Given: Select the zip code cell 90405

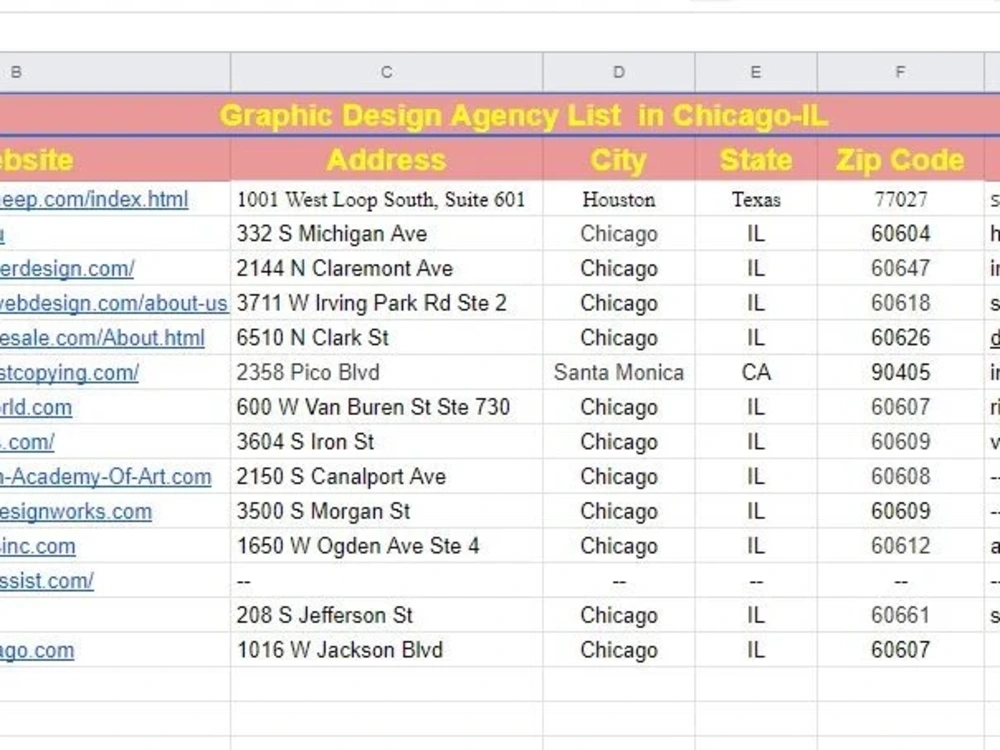Looking at the screenshot, I should (x=899, y=372).
